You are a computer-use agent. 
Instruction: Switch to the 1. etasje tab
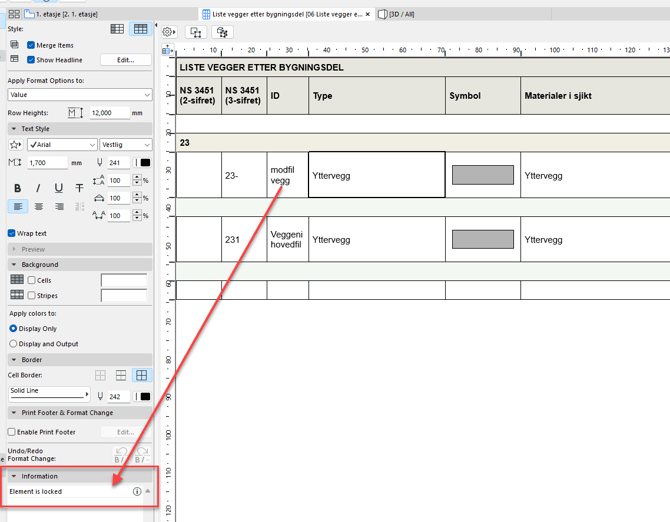[x=65, y=15]
